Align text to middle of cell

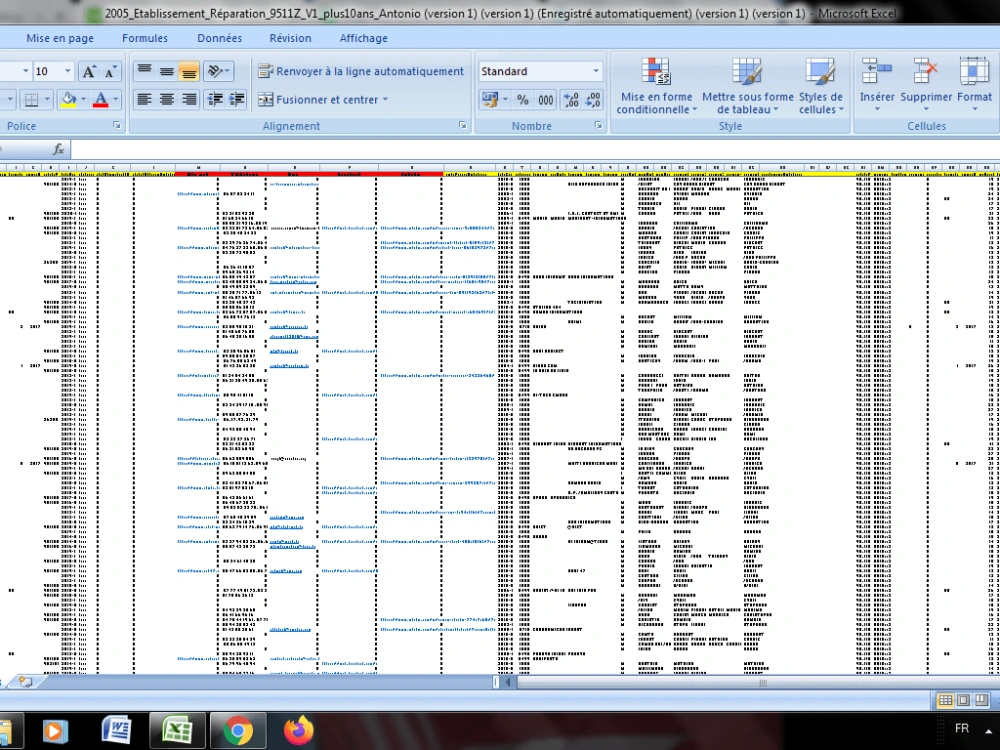[167, 71]
